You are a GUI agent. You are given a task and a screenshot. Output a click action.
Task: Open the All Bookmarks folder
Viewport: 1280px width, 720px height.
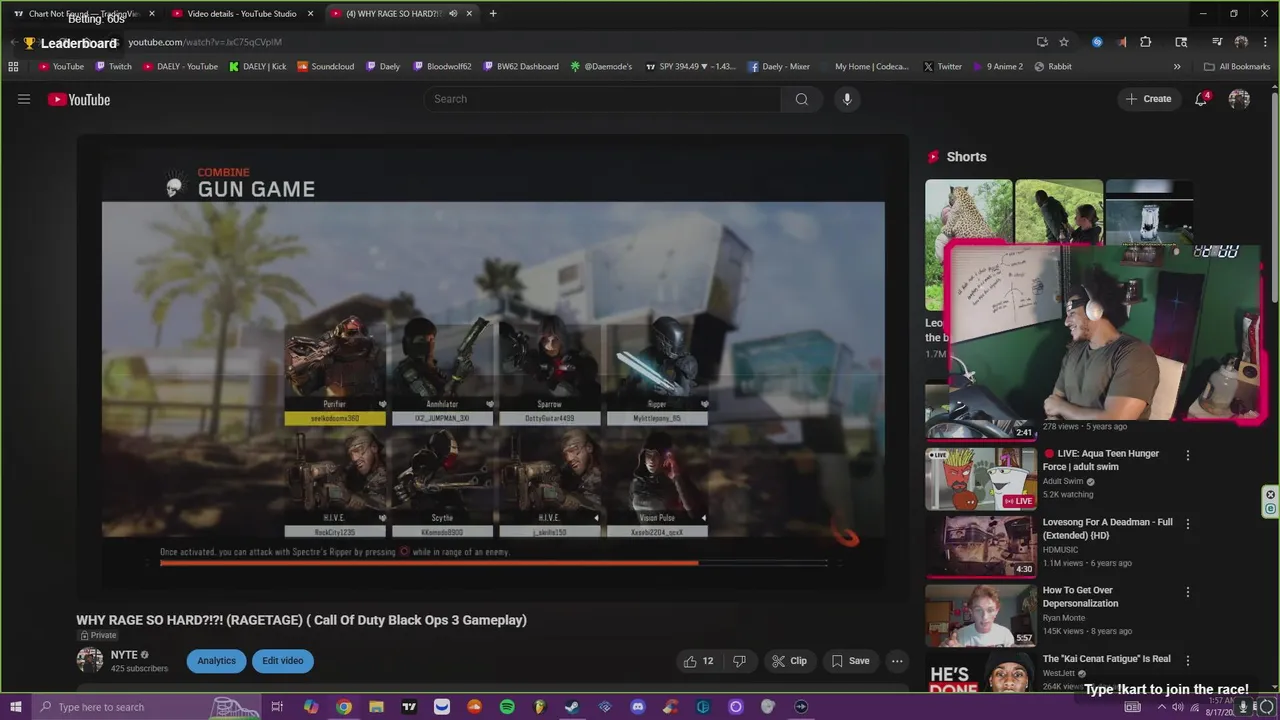pyautogui.click(x=1237, y=66)
